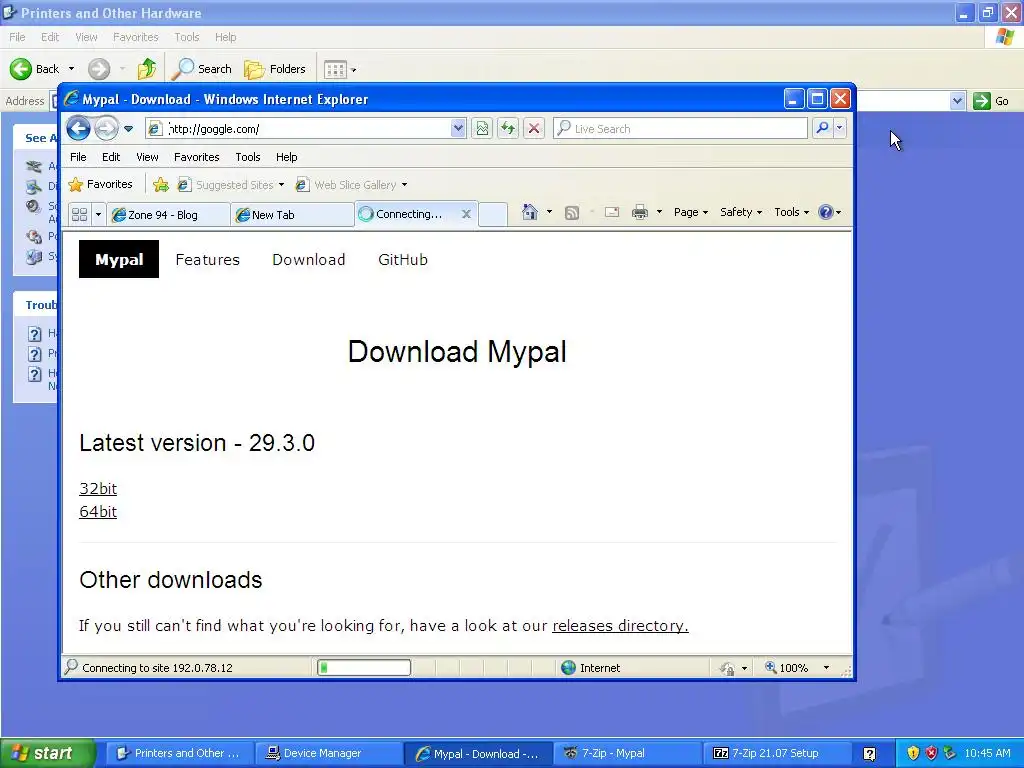Open the Safety command bar menu
The height and width of the screenshot is (768, 1024).
(741, 212)
